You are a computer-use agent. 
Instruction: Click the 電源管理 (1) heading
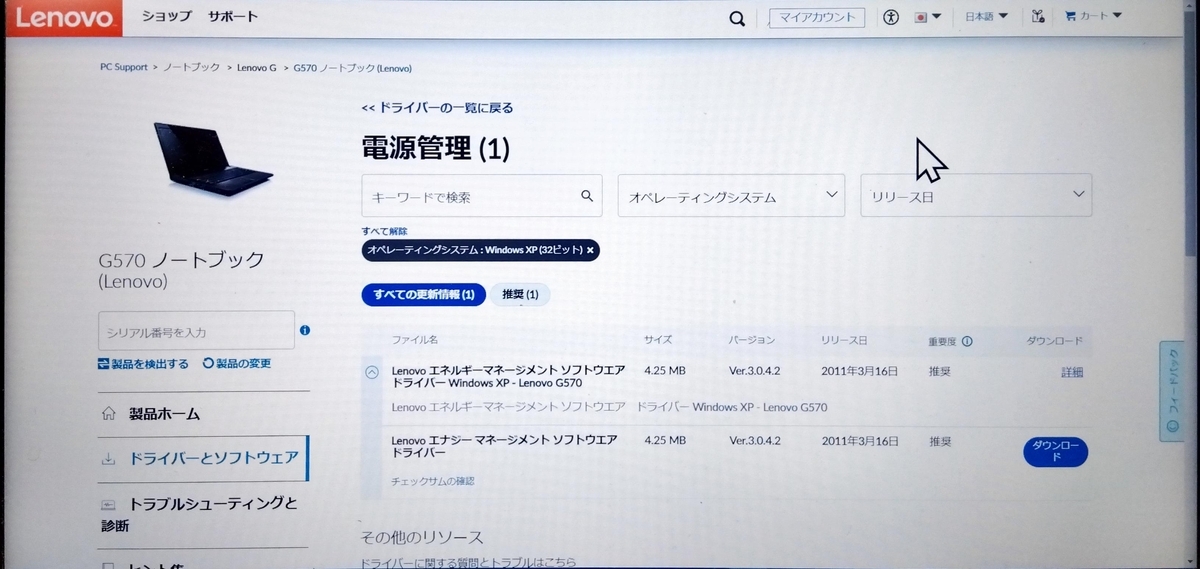(x=436, y=148)
